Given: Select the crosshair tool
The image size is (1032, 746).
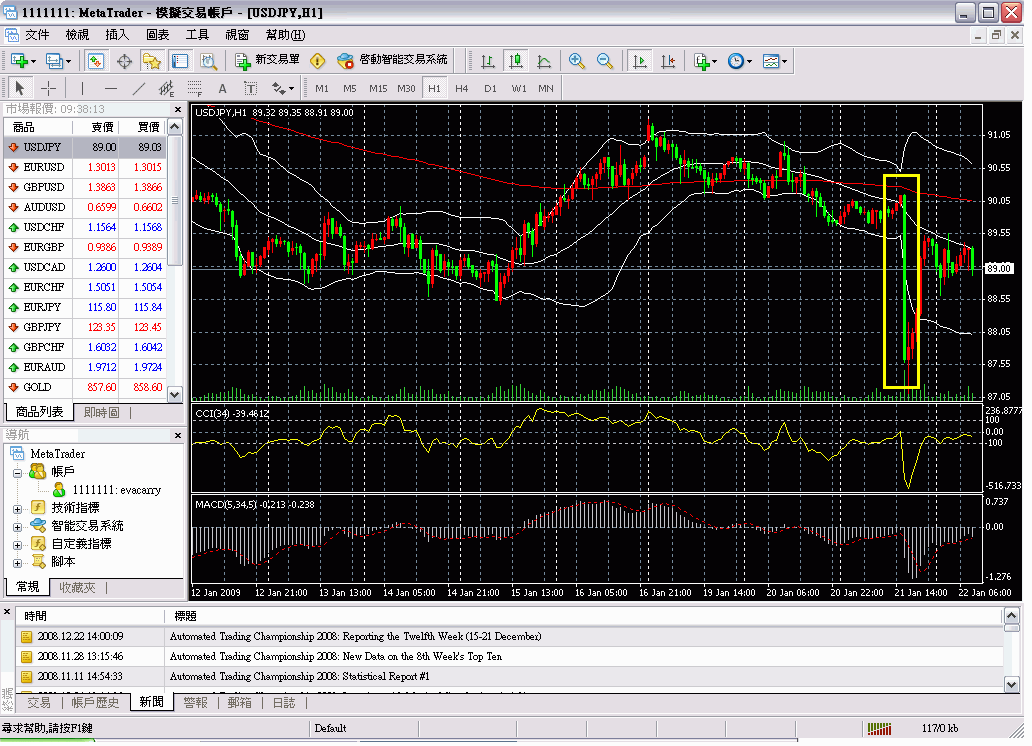Looking at the screenshot, I should 49,88.
